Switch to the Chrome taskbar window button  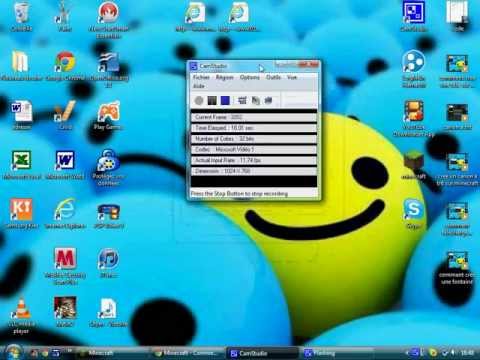187,353
